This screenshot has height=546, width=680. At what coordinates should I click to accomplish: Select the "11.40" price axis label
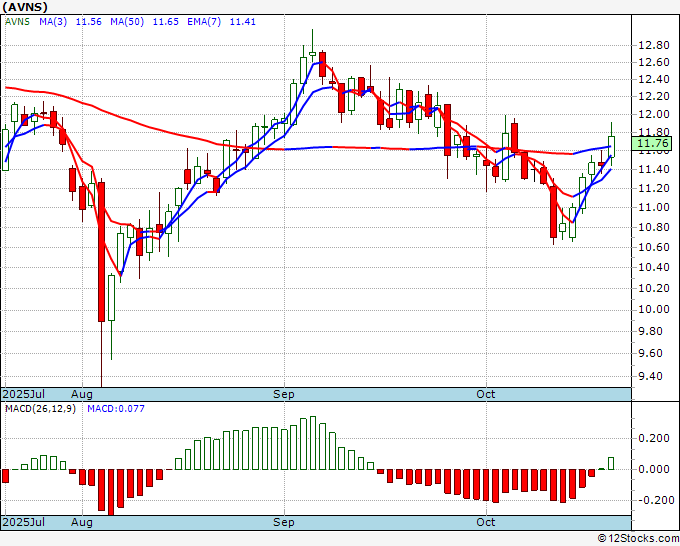[654, 169]
